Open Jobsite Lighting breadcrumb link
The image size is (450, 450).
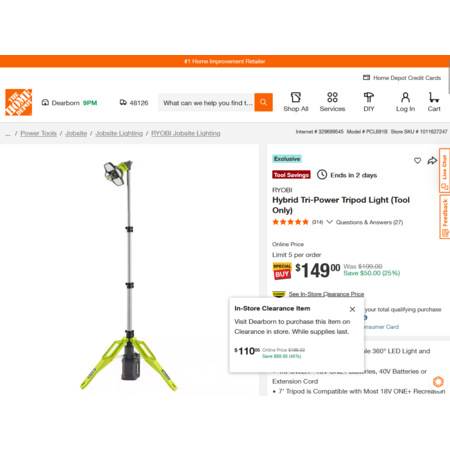(119, 133)
